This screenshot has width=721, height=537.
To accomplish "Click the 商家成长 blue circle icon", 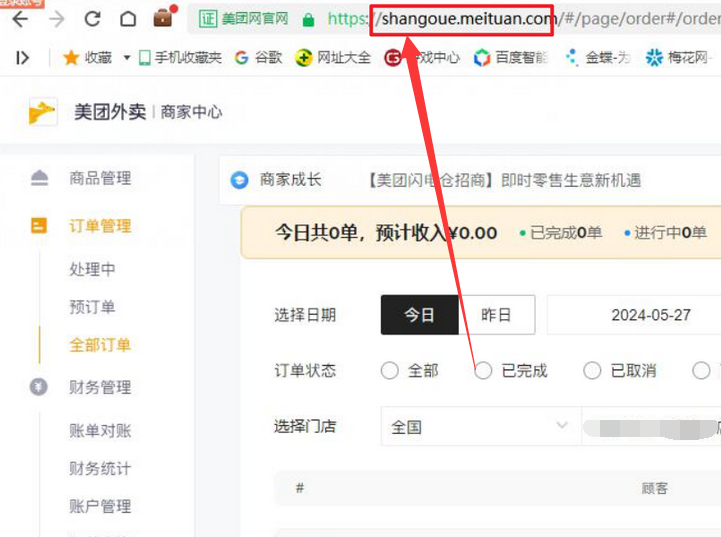I will click(x=239, y=180).
